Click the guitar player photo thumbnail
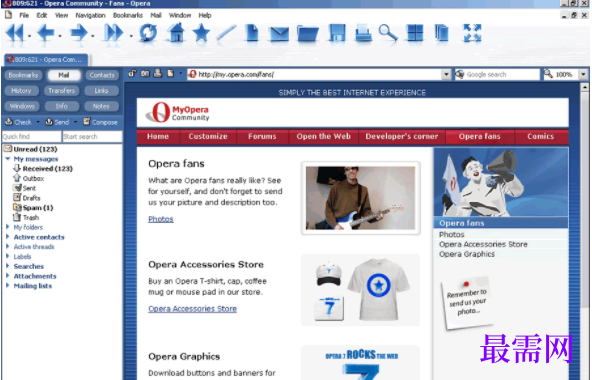This screenshot has width=592, height=380. [361, 198]
